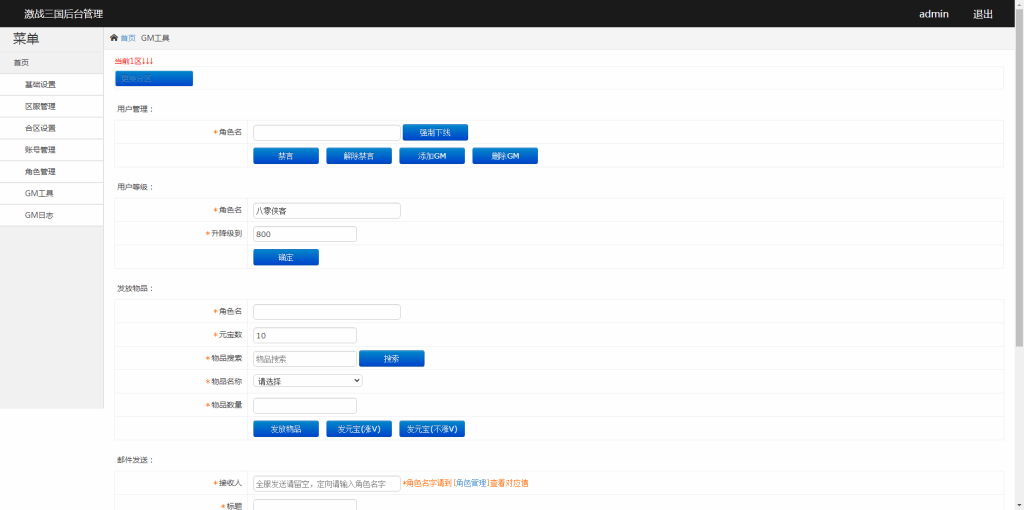Go to 区服管理 in the sidebar
Screen dimensions: 1024x510
(x=40, y=107)
